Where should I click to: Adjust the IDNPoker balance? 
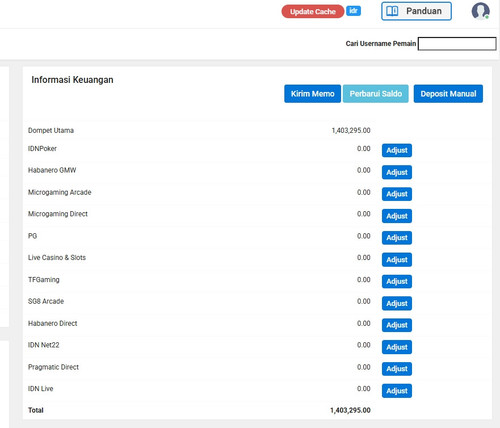[x=397, y=150]
